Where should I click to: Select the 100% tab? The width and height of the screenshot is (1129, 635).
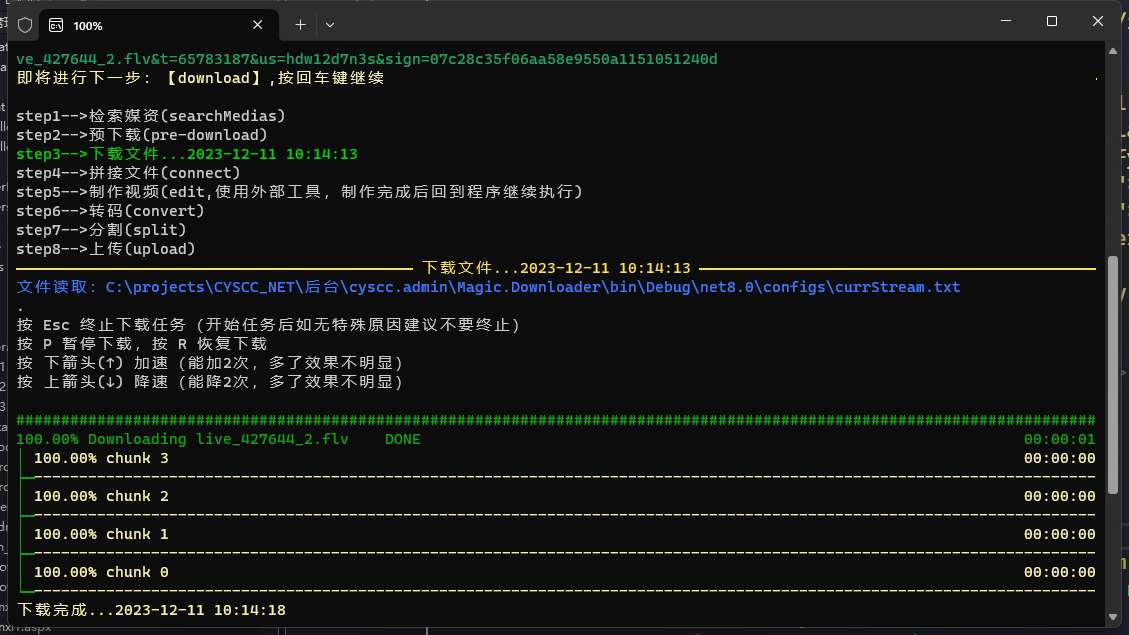pyautogui.click(x=150, y=25)
